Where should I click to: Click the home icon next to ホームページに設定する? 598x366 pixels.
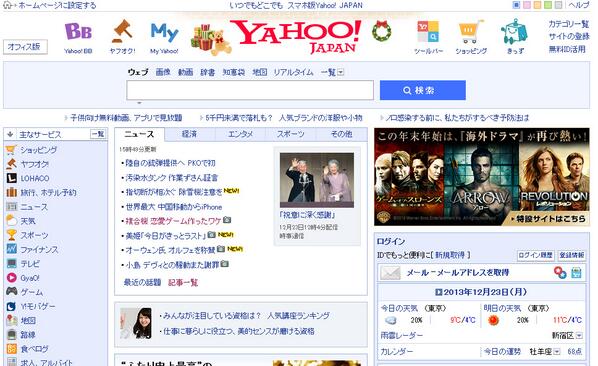[x=7, y=5]
